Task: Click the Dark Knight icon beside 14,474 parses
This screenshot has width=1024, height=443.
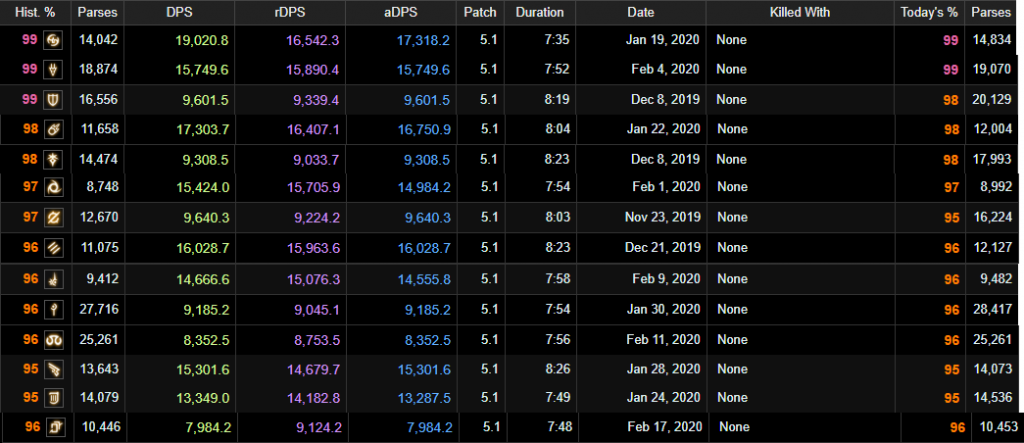Action: 52,159
